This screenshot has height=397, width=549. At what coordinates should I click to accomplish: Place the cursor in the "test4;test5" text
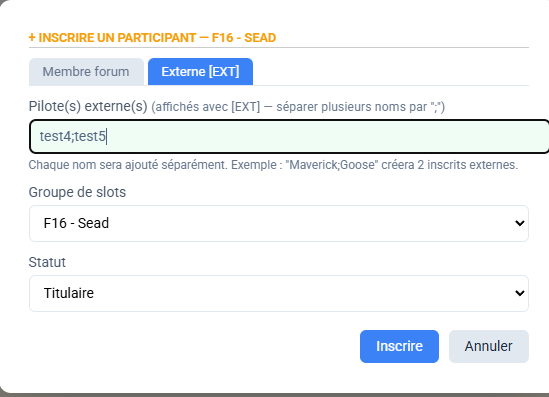coord(72,137)
